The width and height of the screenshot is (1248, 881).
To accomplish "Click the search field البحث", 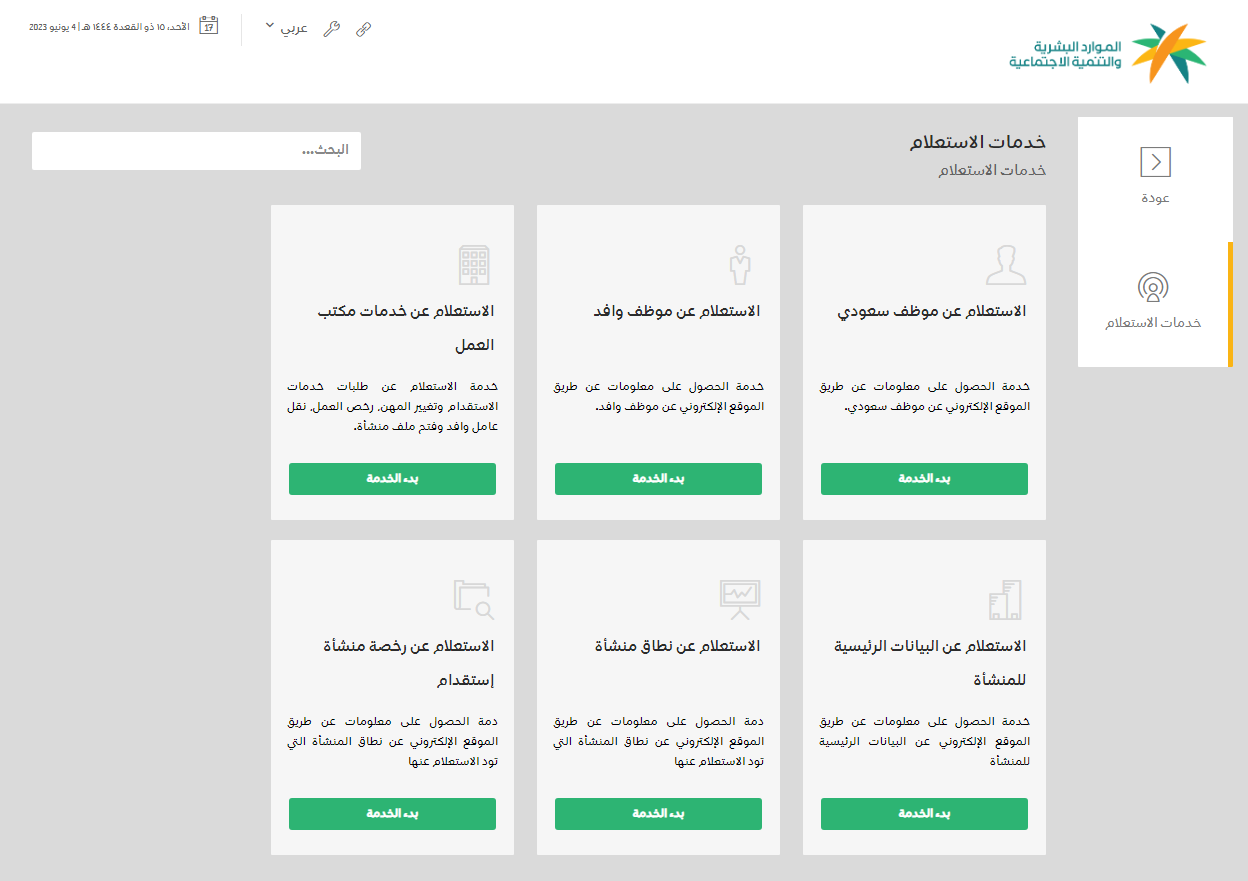I will [196, 151].
